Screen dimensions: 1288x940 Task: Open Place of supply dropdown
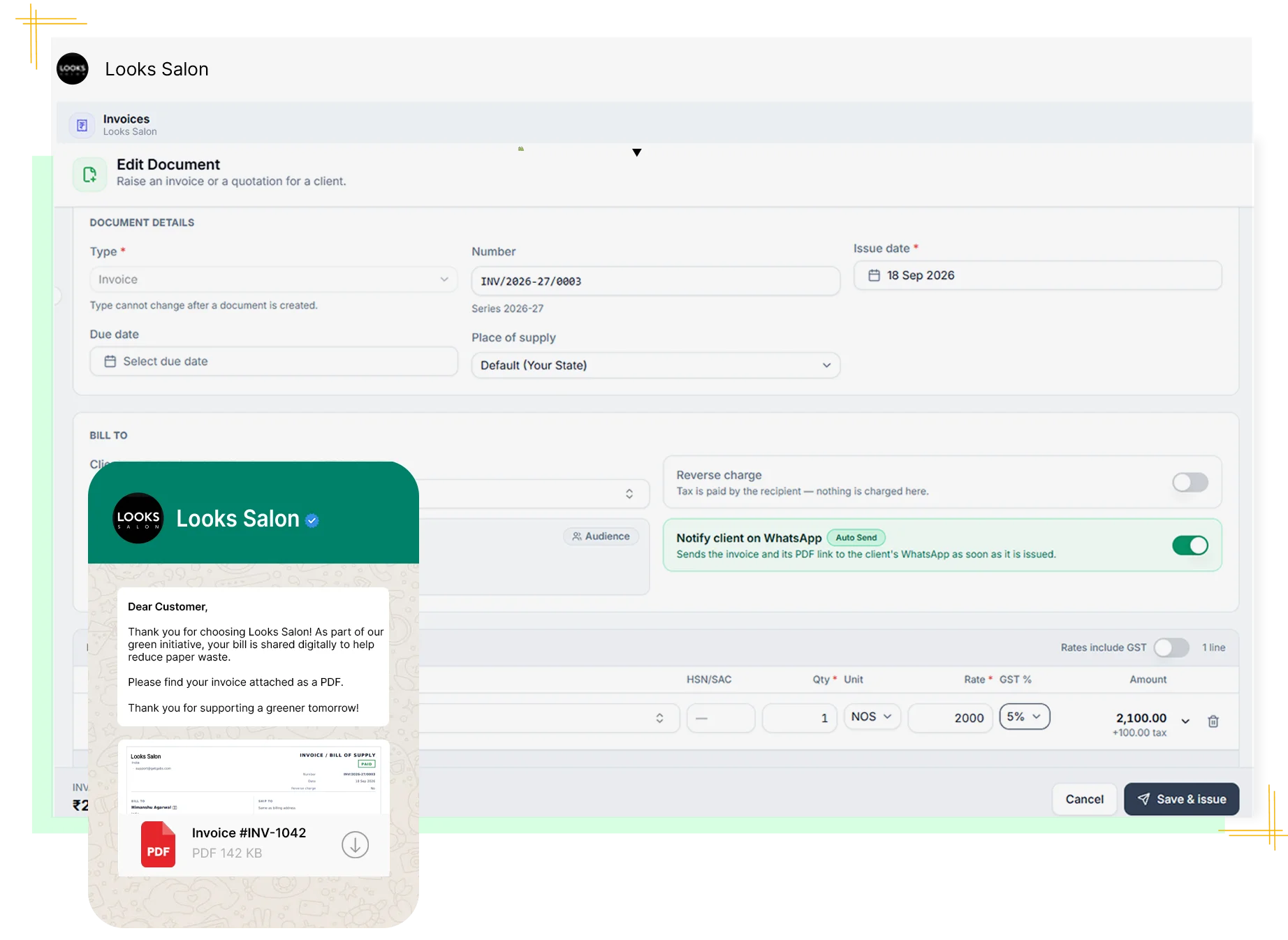[x=655, y=365]
